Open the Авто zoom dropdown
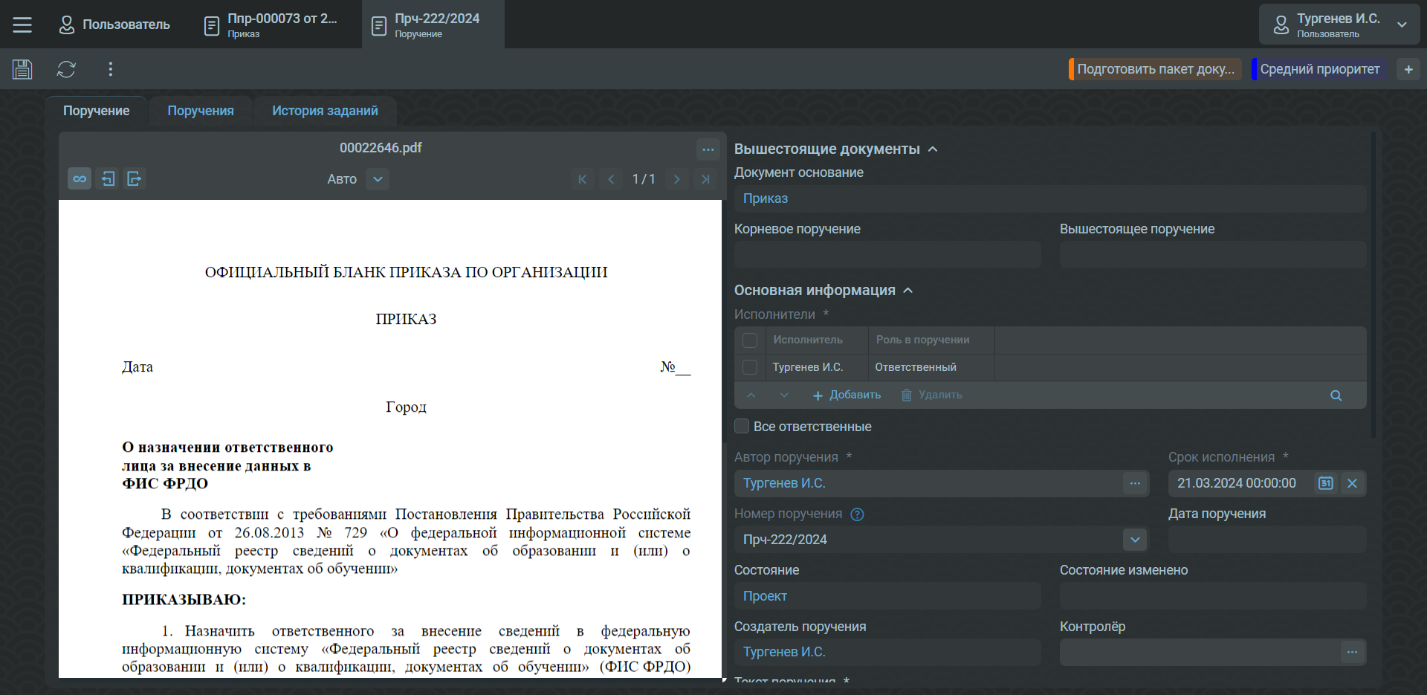The width and height of the screenshot is (1427, 695). [x=376, y=179]
